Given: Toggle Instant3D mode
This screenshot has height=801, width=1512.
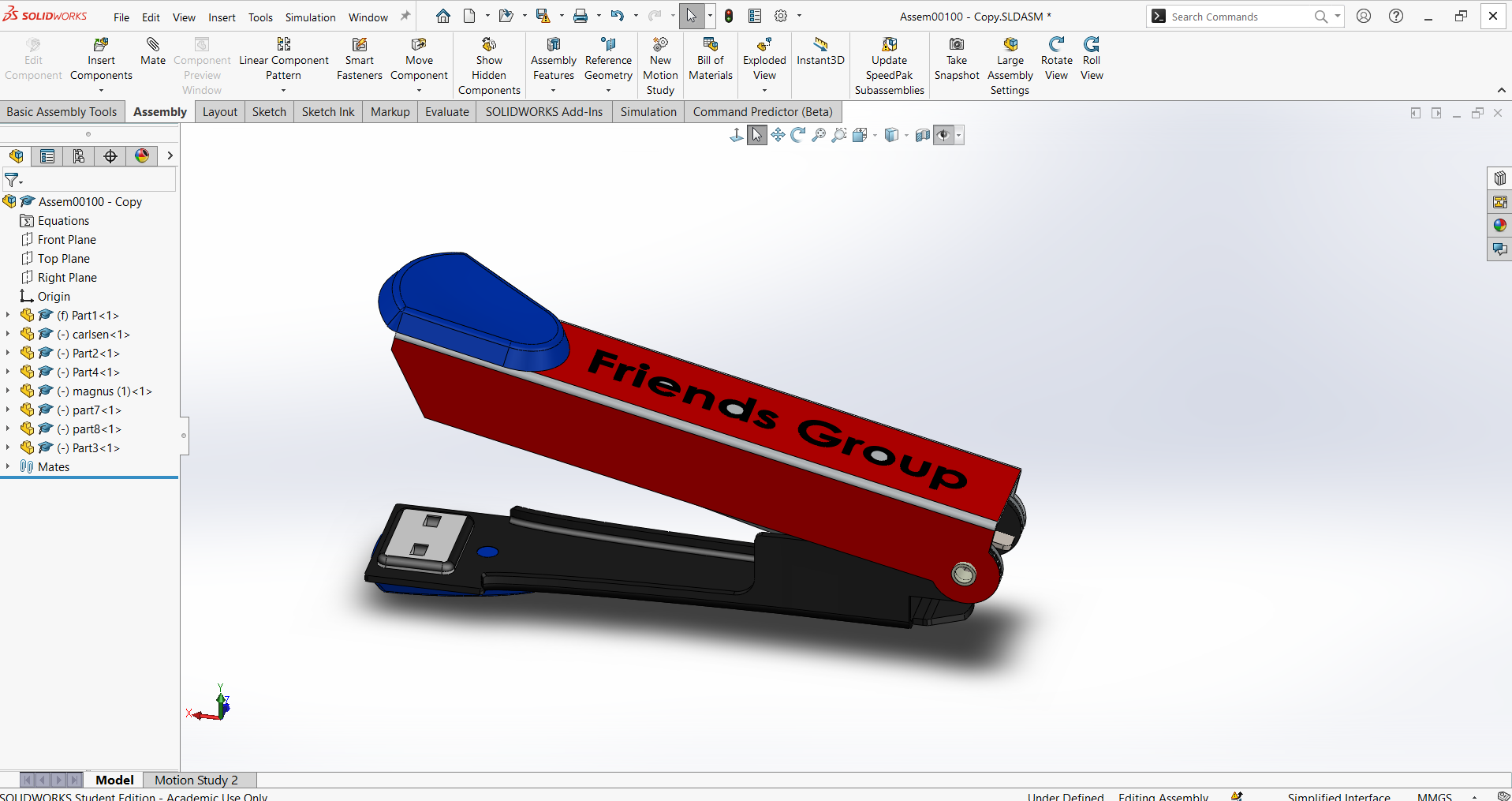Looking at the screenshot, I should (820, 52).
